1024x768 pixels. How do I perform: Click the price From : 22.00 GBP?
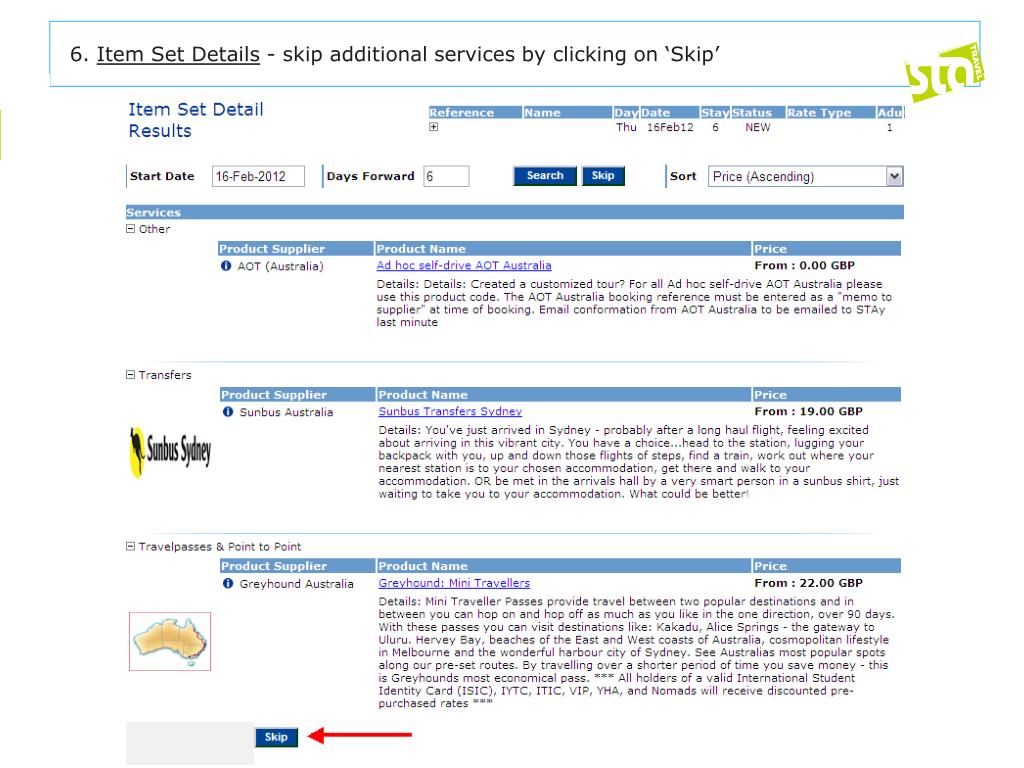click(x=808, y=583)
